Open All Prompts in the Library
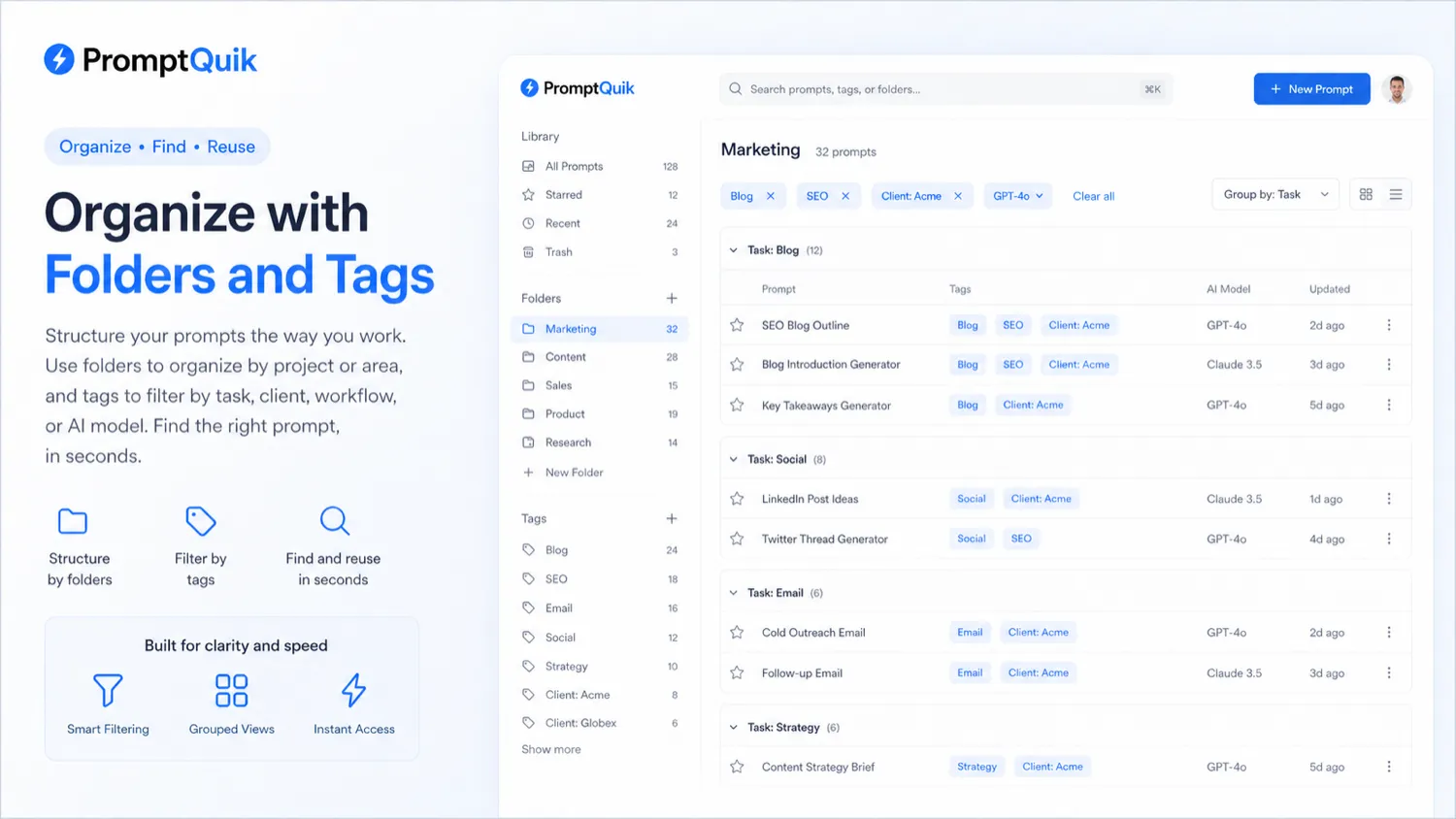This screenshot has width=1456, height=819. coord(599,166)
